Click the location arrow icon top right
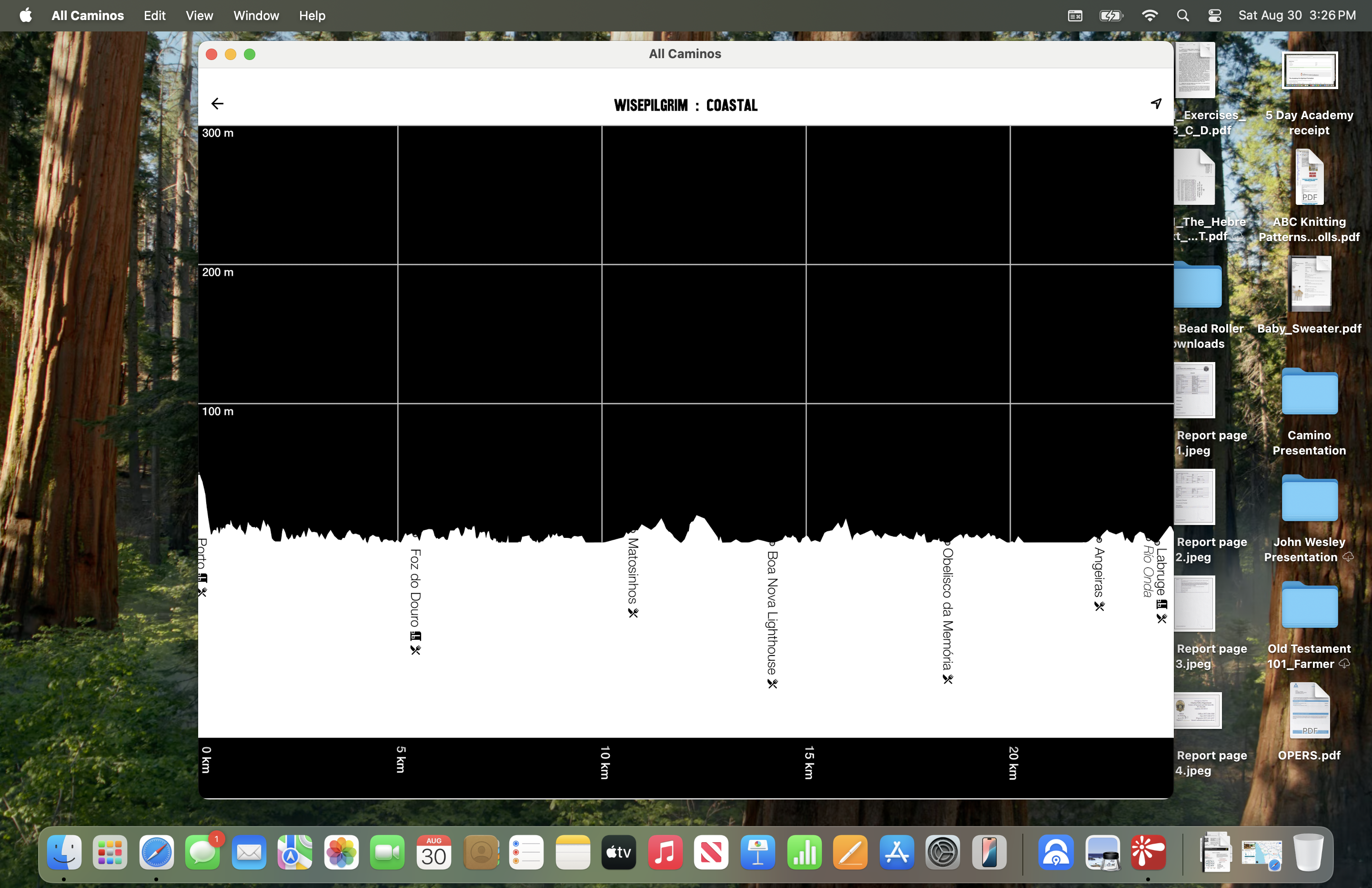 [1156, 104]
